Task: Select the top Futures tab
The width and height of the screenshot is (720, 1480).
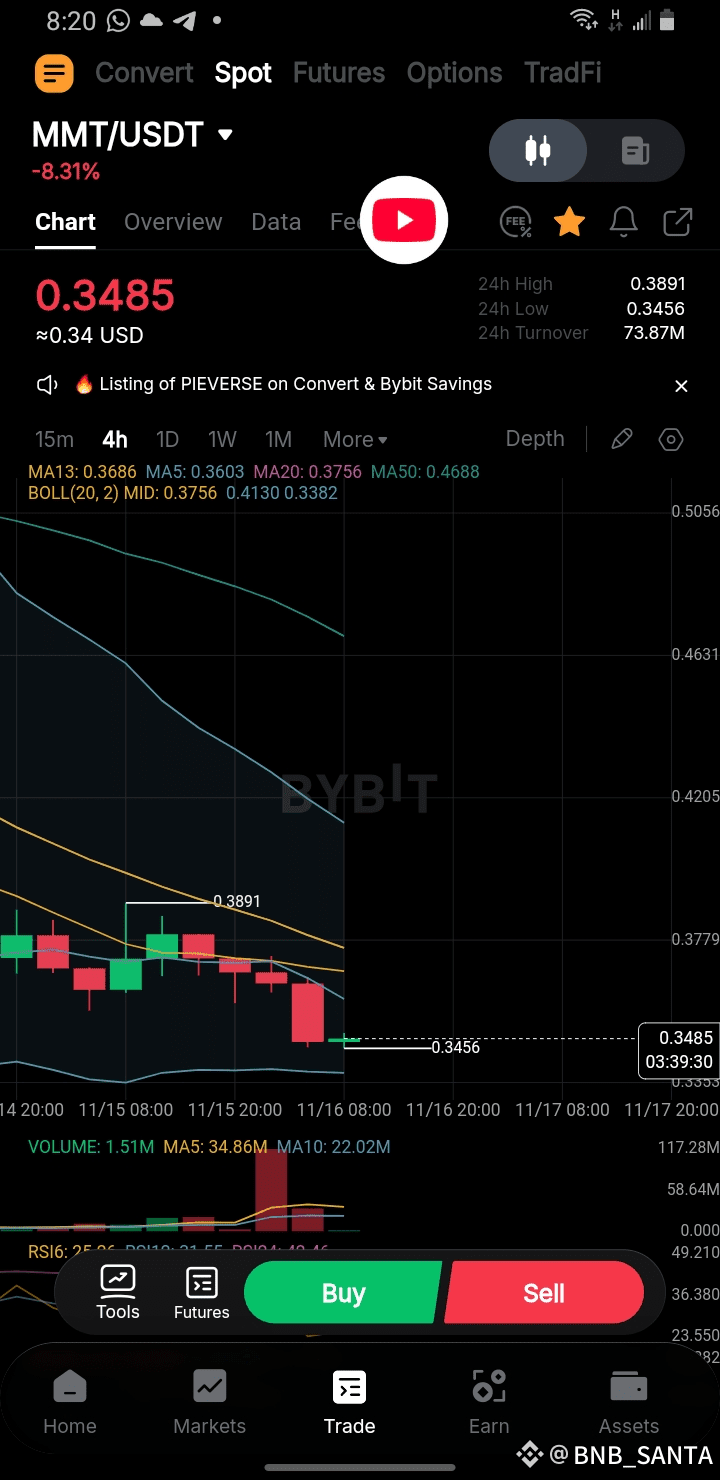Action: (339, 73)
